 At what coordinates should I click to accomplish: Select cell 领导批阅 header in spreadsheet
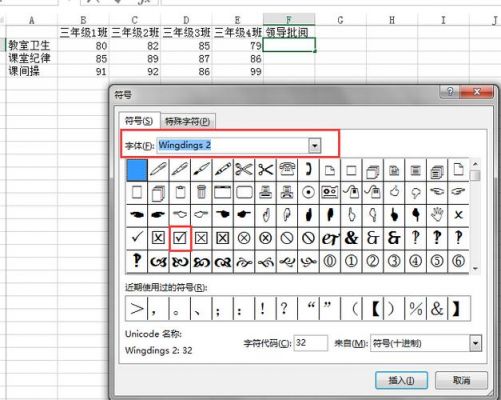click(x=289, y=32)
